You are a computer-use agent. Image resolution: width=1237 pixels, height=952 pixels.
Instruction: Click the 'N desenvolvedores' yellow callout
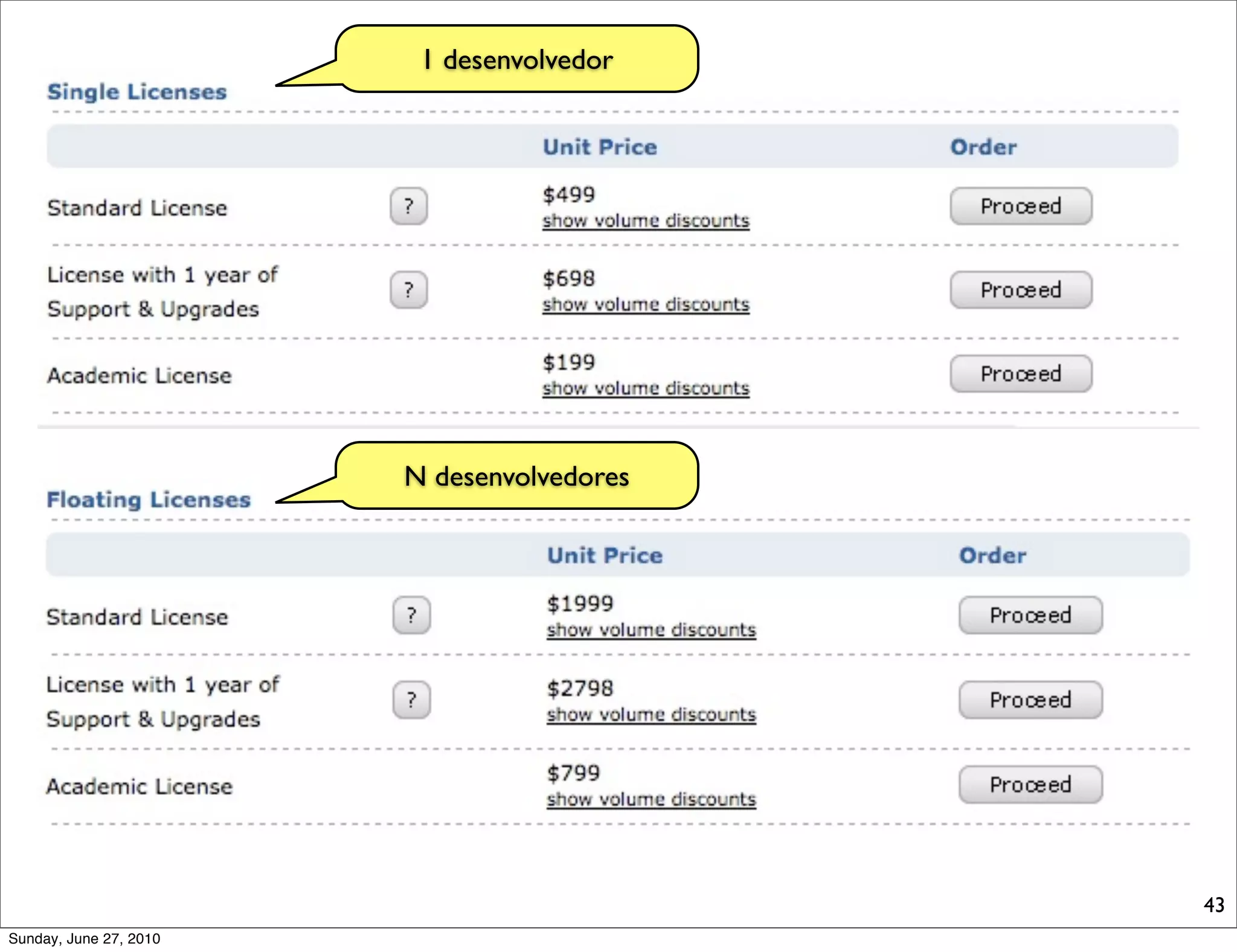518,476
